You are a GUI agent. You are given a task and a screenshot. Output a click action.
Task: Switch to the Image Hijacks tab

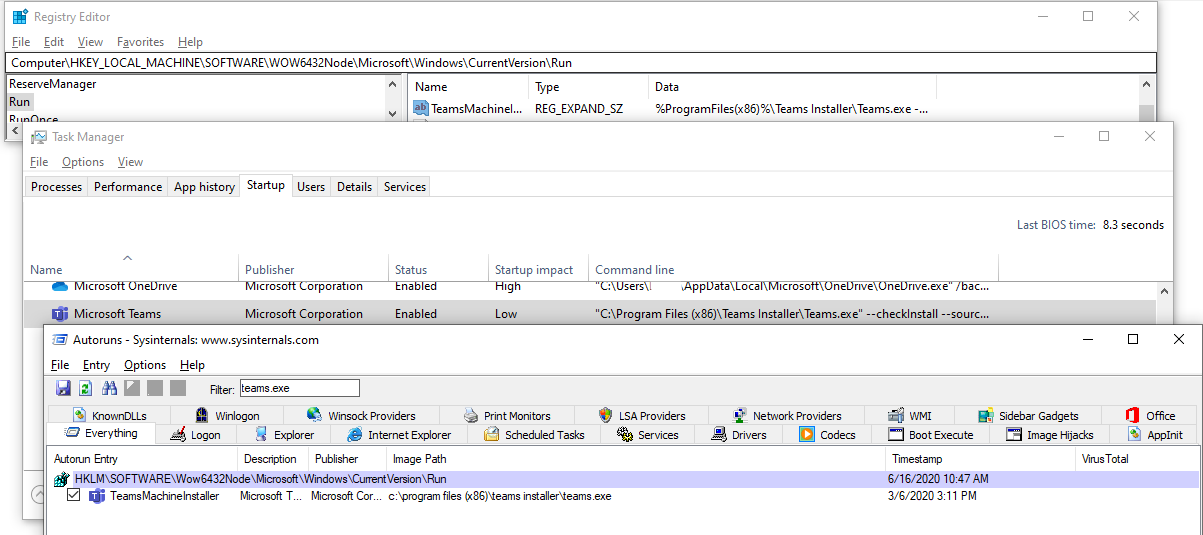coord(1051,434)
